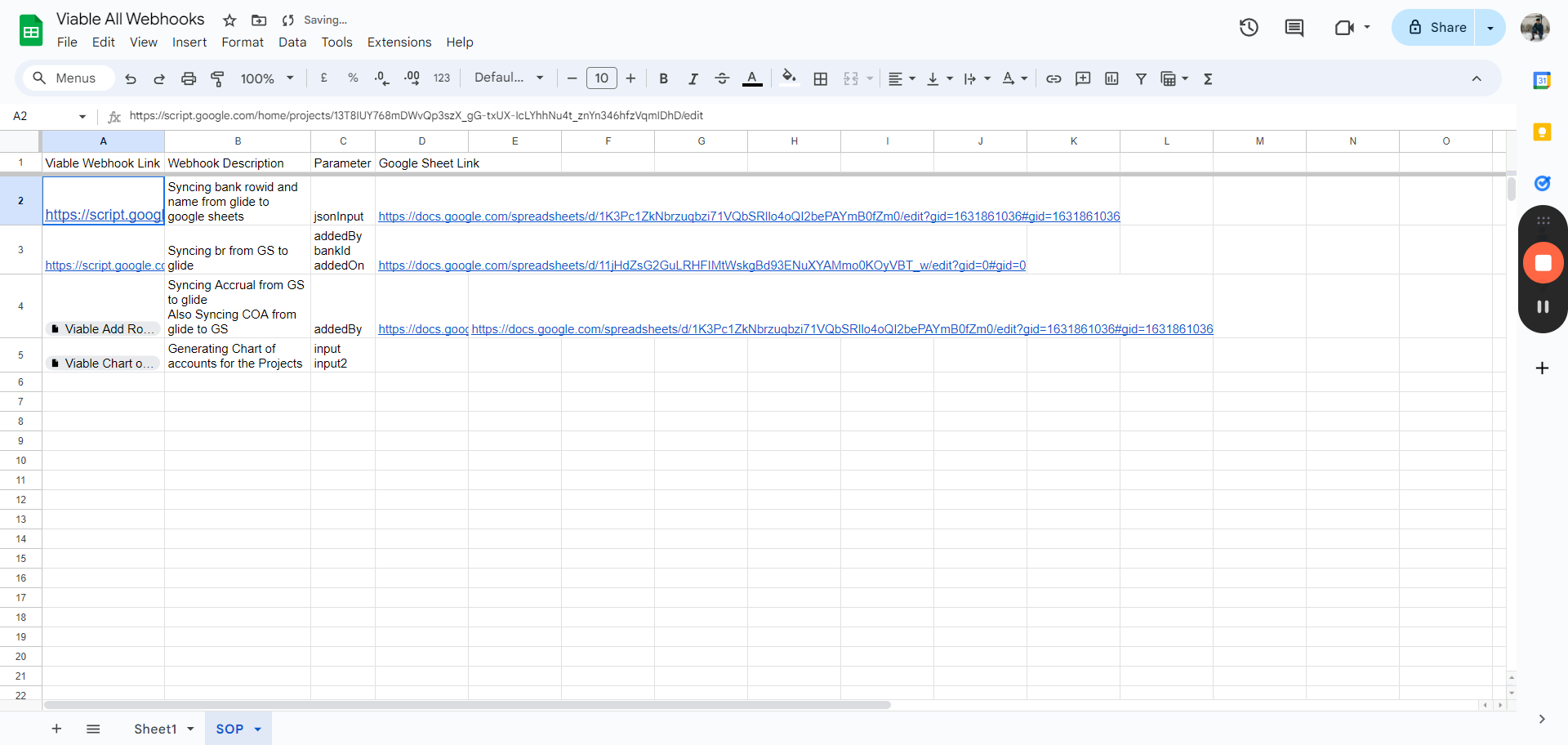
Task: Click the Share button
Action: click(1437, 28)
